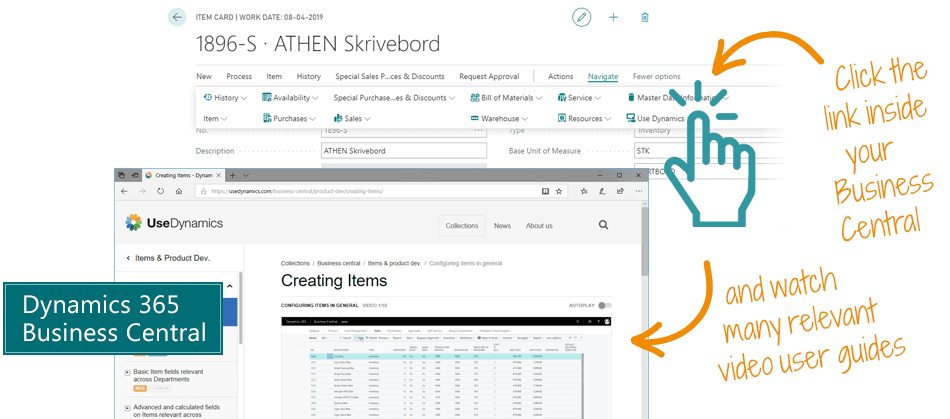
Task: Click the browser address bar URL
Action: [297, 191]
